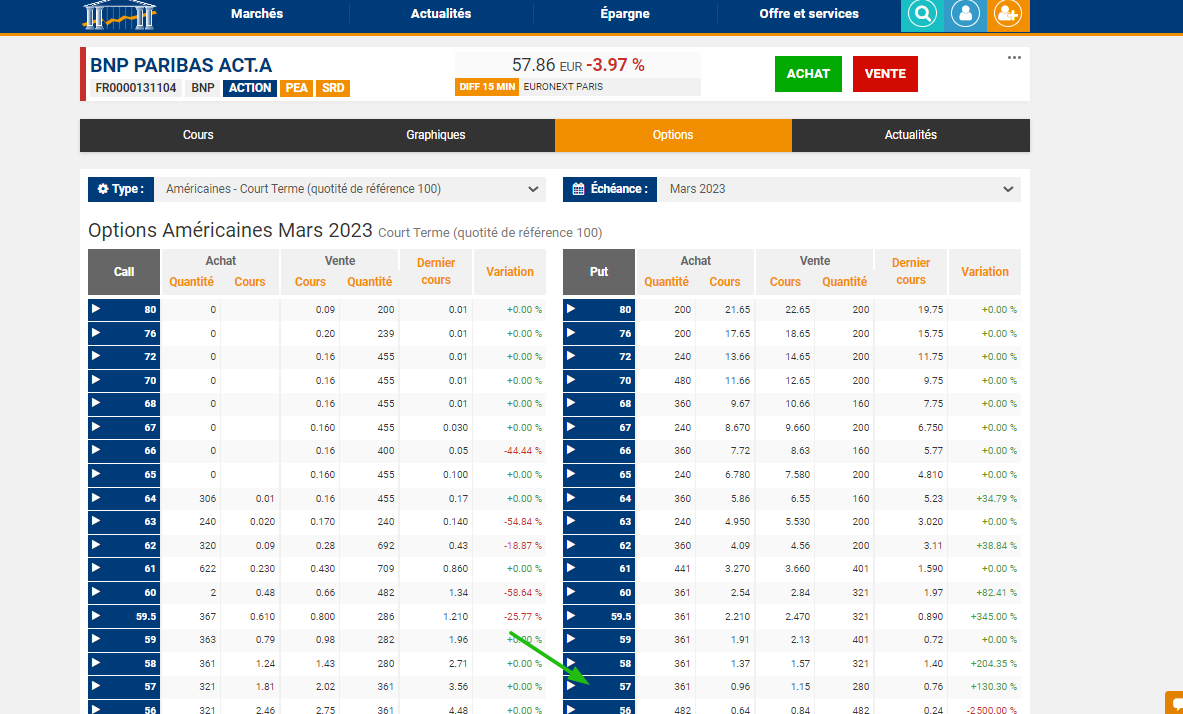Open the option Type dropdown
This screenshot has width=1183, height=714.
351,189
